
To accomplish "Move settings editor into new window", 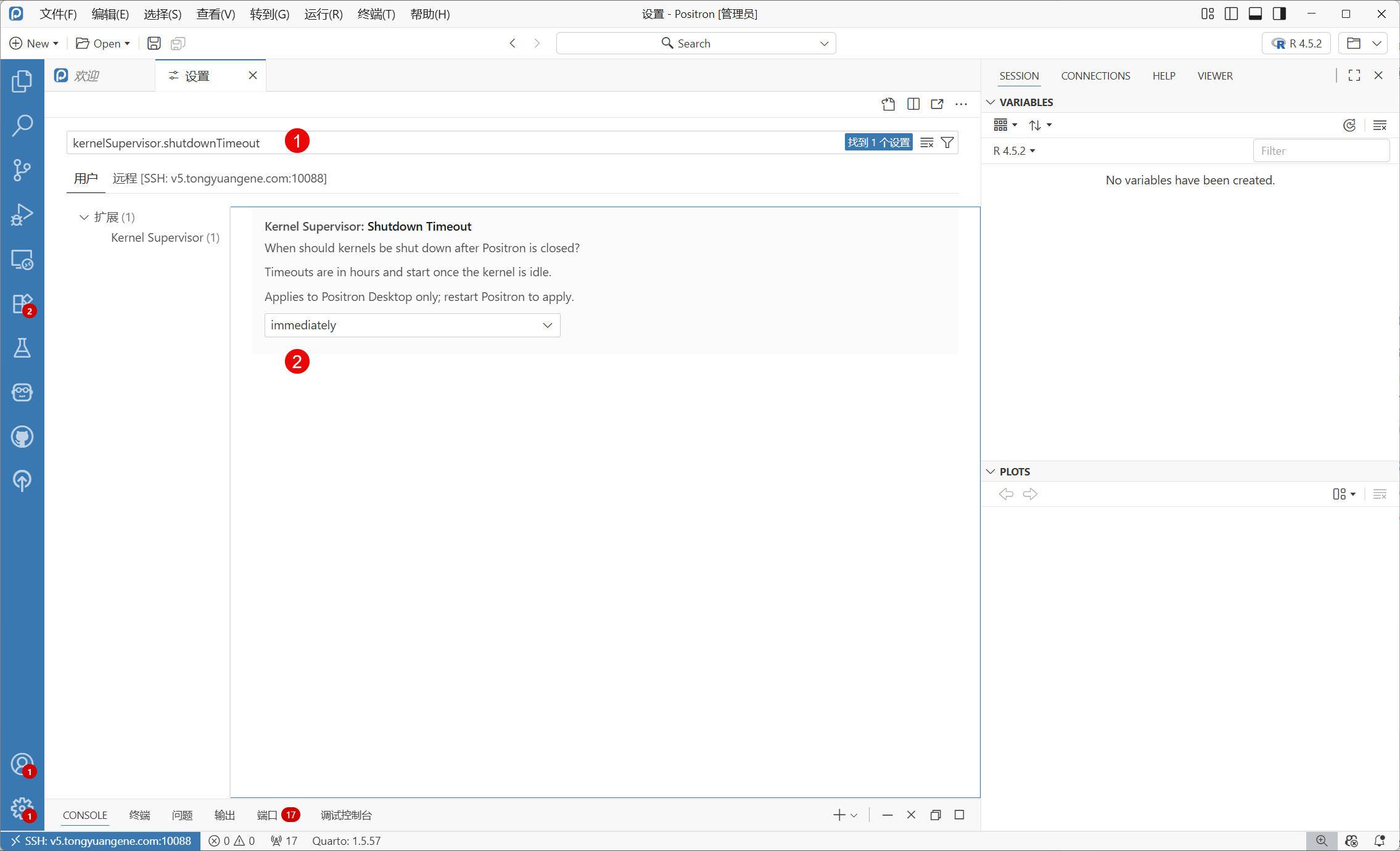I will 937,104.
